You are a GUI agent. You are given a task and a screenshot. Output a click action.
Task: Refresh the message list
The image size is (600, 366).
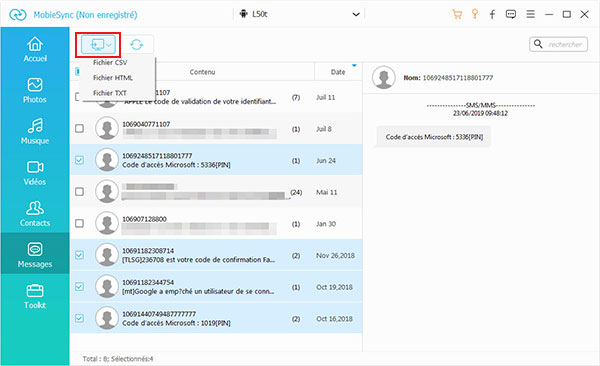(137, 45)
